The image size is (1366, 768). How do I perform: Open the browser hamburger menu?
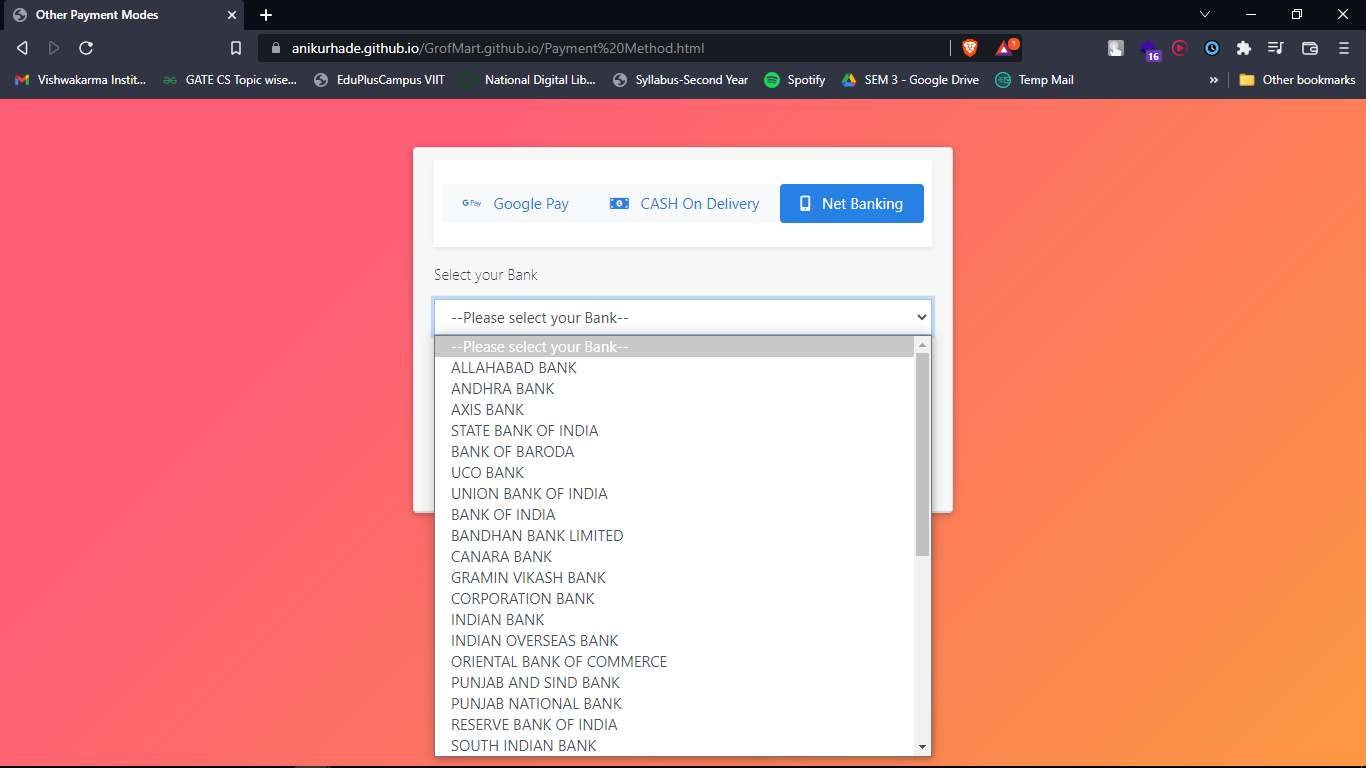coord(1344,48)
